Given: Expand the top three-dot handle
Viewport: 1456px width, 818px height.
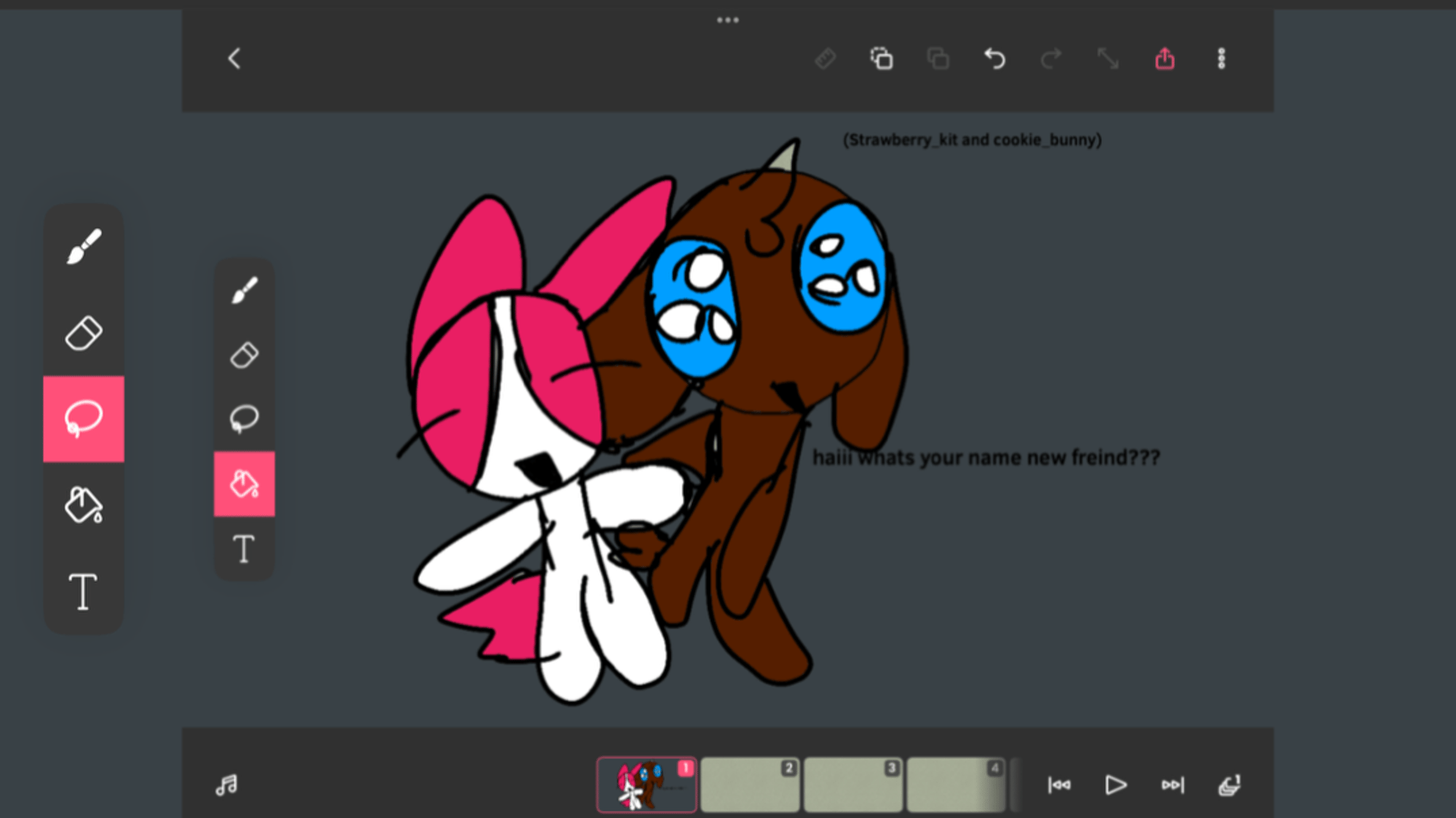Looking at the screenshot, I should click(x=727, y=20).
